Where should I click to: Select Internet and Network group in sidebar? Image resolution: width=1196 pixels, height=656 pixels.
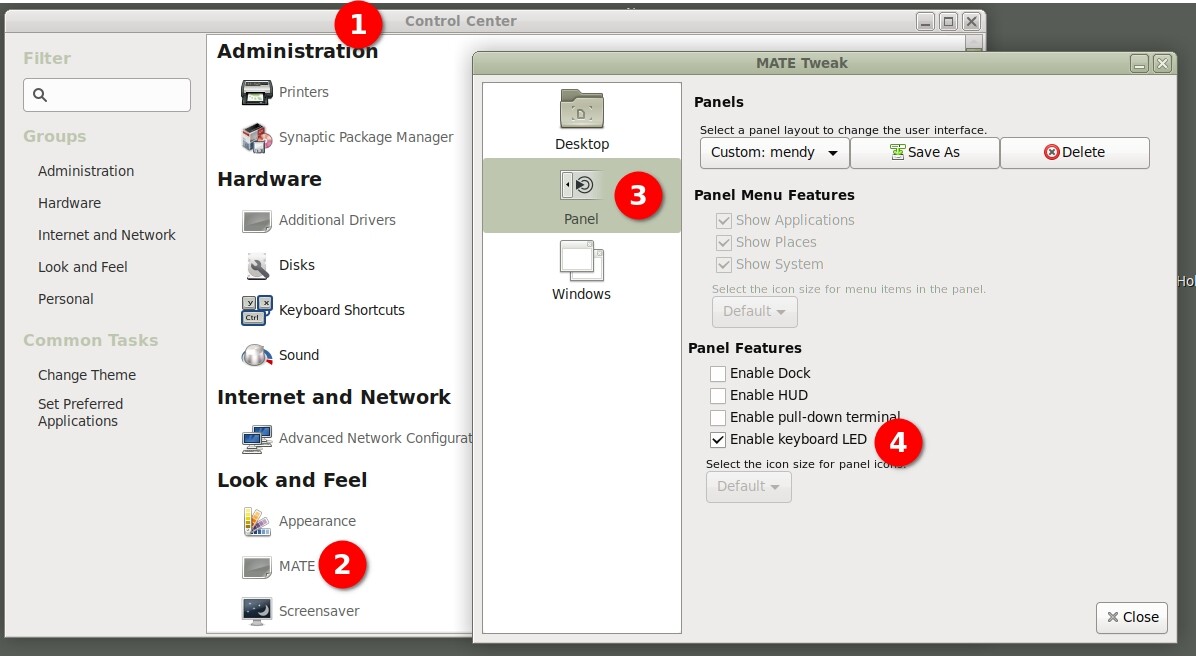coord(107,236)
